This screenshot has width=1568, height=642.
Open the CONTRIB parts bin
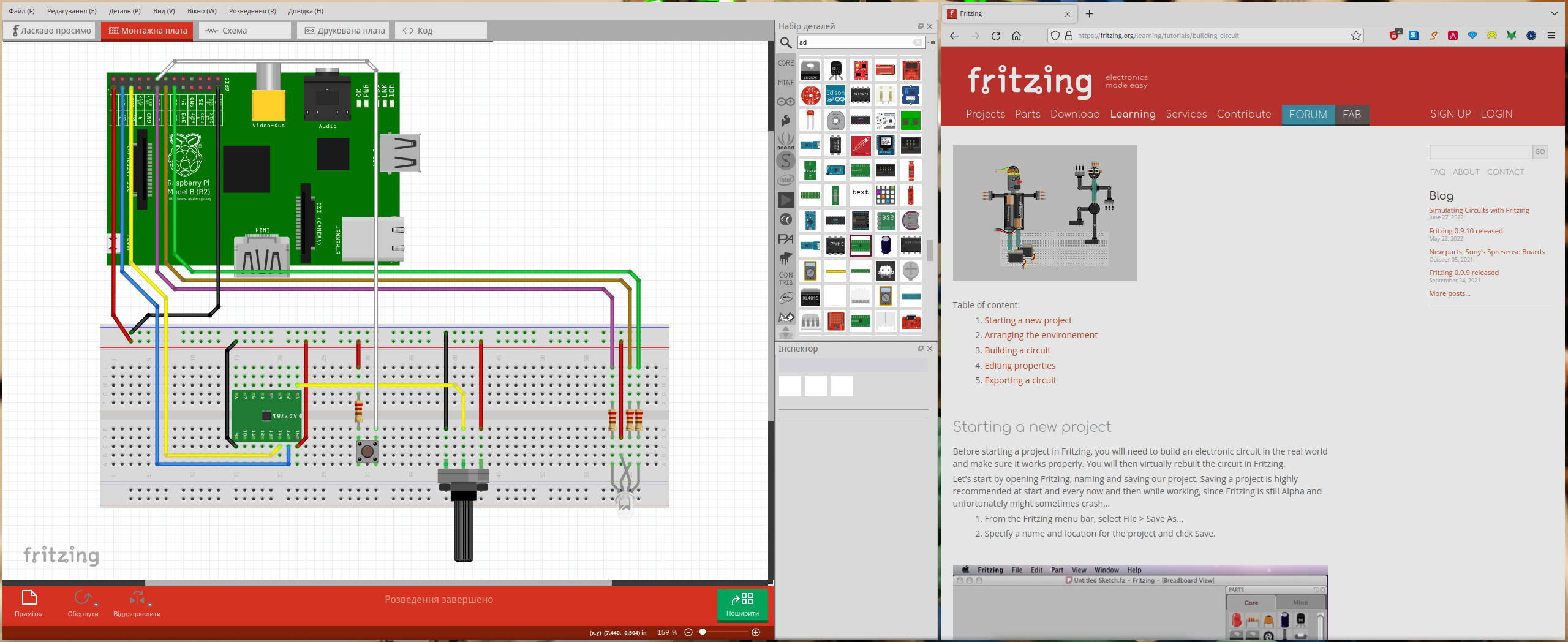[786, 279]
